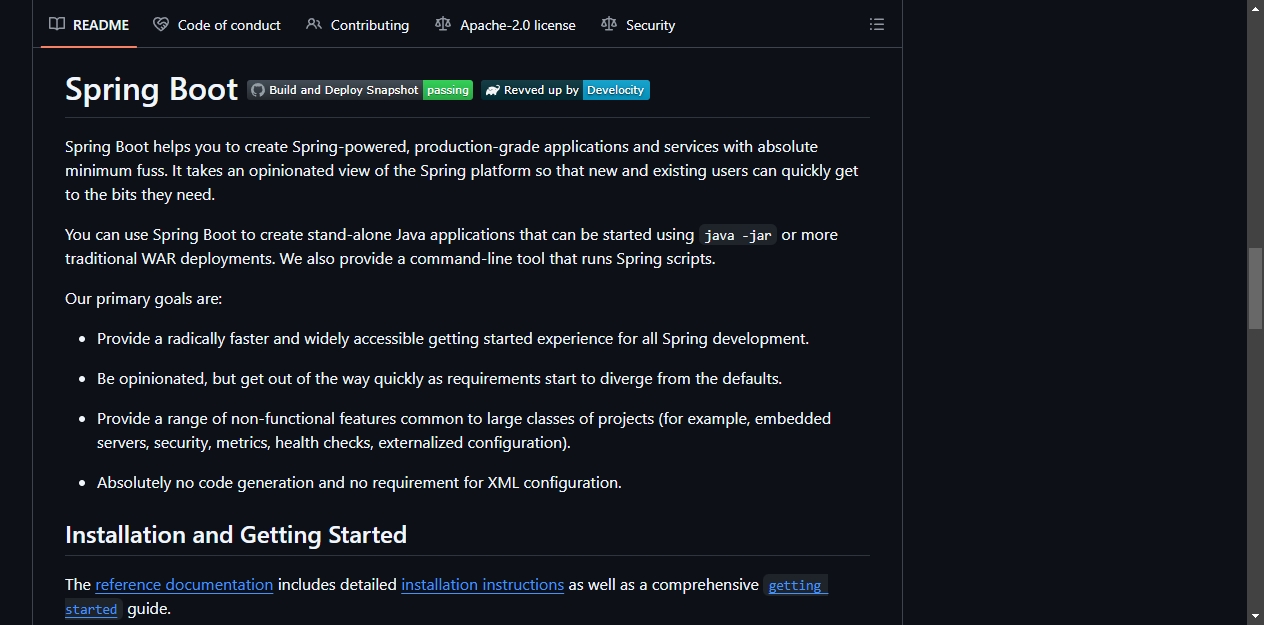Click the scrollbar up arrow
Viewport: 1264px width, 625px height.
coord(1255,8)
